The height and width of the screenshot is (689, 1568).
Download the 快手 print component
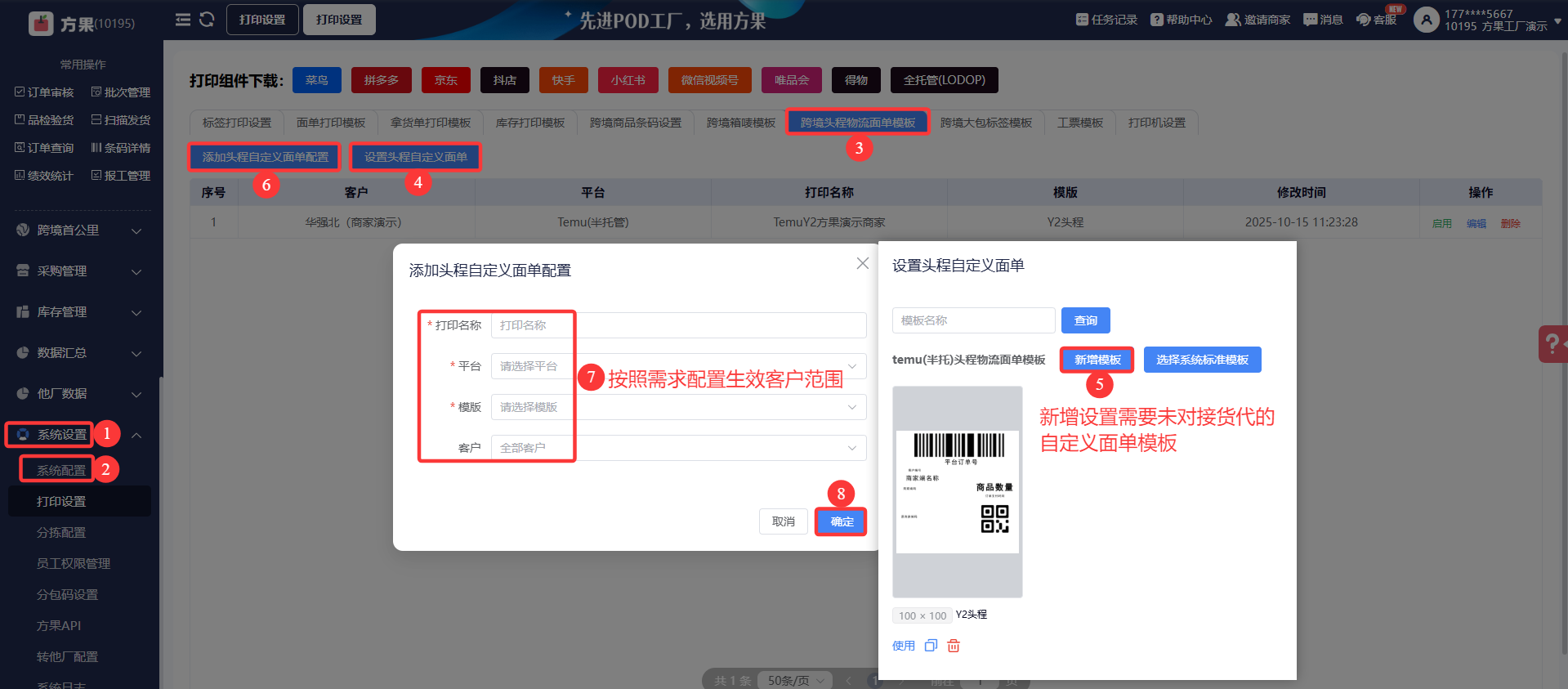[x=564, y=80]
